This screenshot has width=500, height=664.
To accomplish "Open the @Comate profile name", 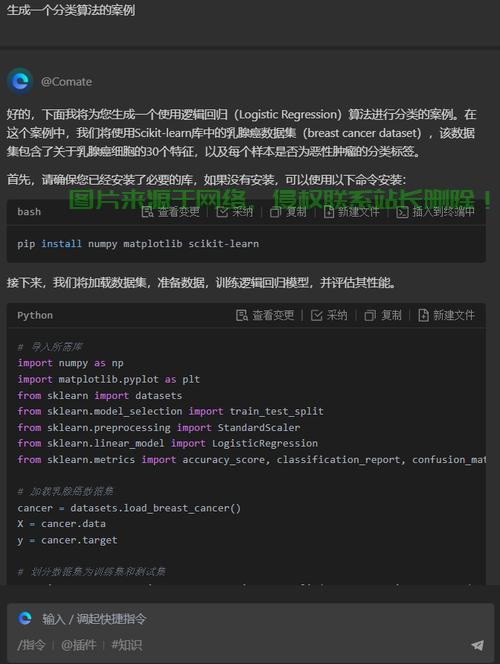I will [x=66, y=81].
